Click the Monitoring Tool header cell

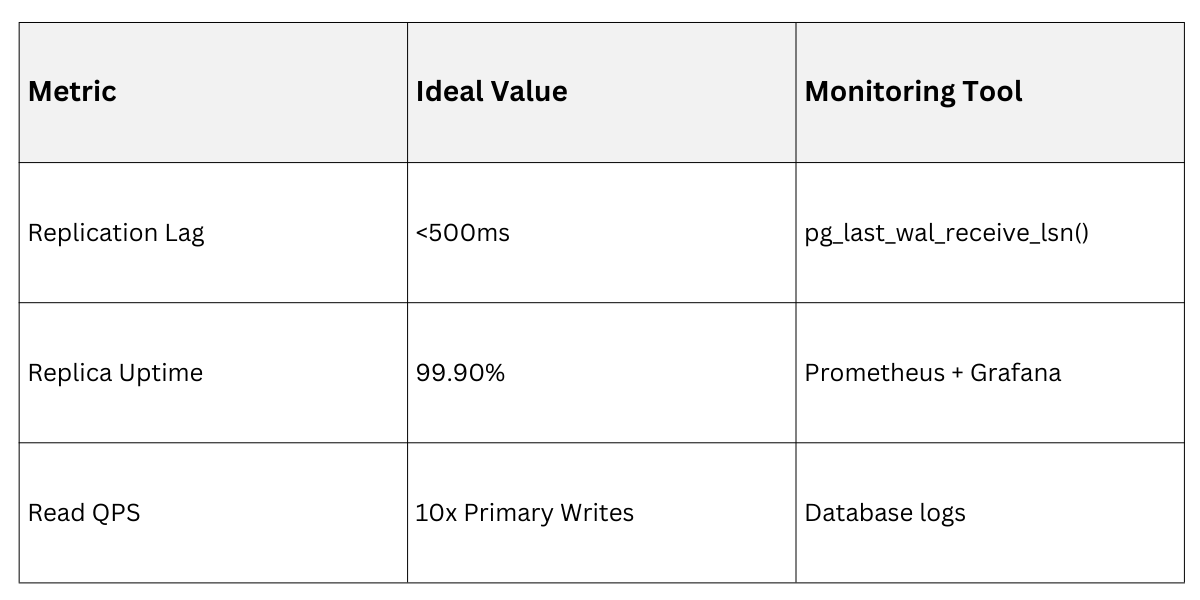coord(913,92)
